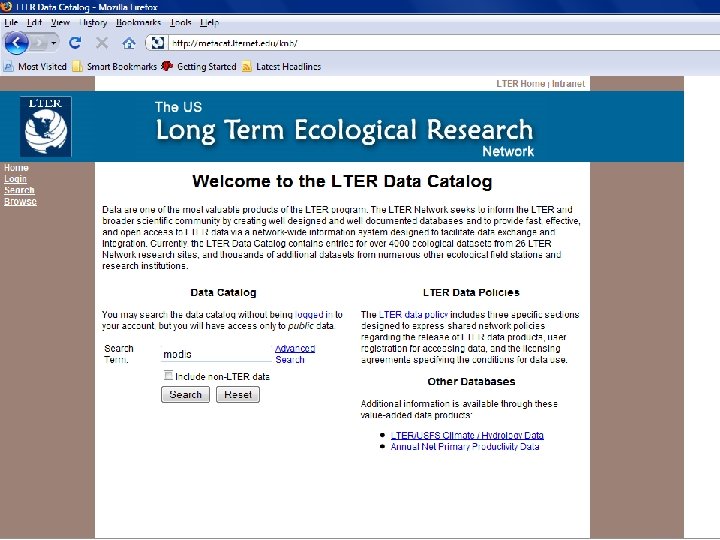Open the LTER data policy link

pyautogui.click(x=413, y=315)
